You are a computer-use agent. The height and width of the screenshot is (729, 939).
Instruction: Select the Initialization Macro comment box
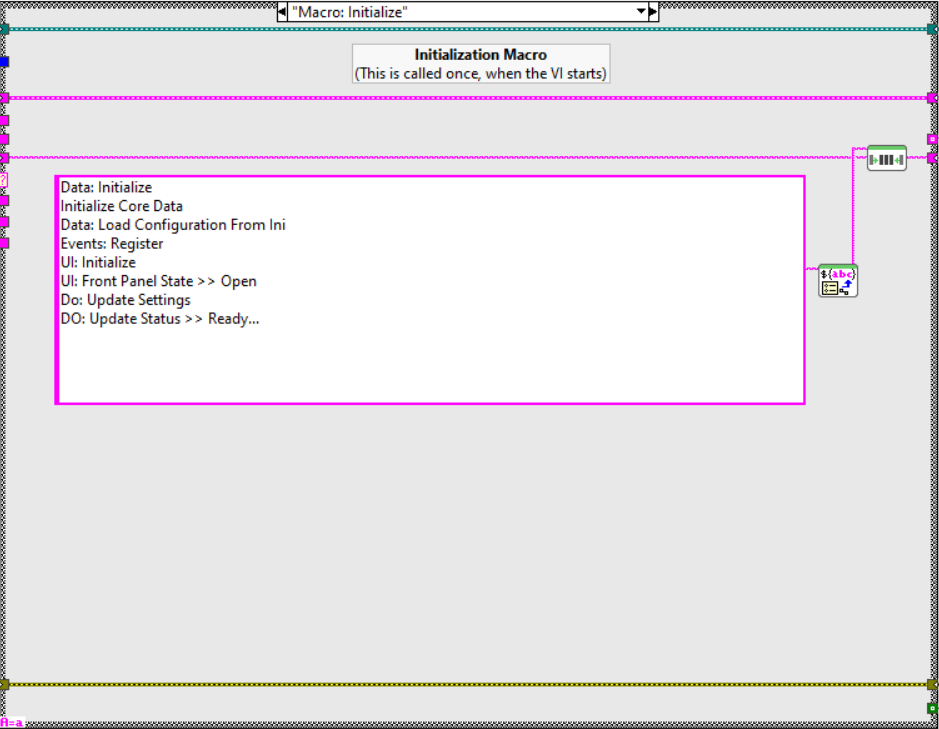pos(481,64)
